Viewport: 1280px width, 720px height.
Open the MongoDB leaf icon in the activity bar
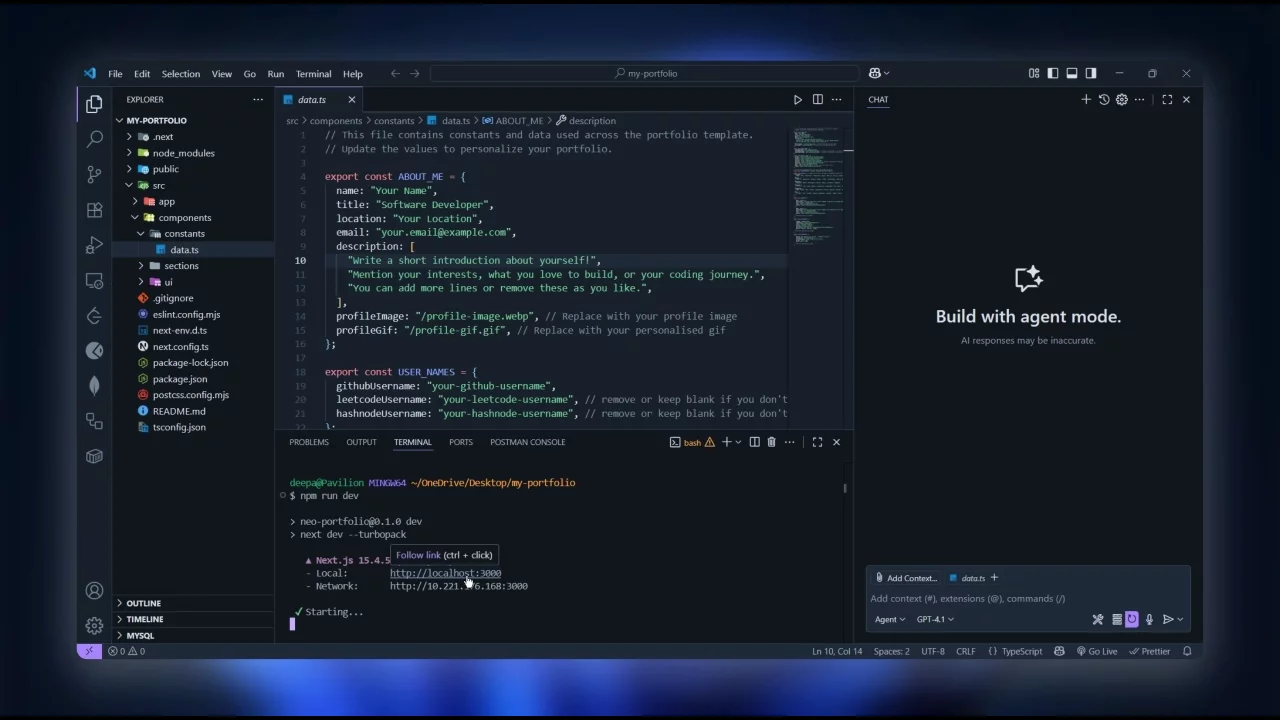(94, 385)
